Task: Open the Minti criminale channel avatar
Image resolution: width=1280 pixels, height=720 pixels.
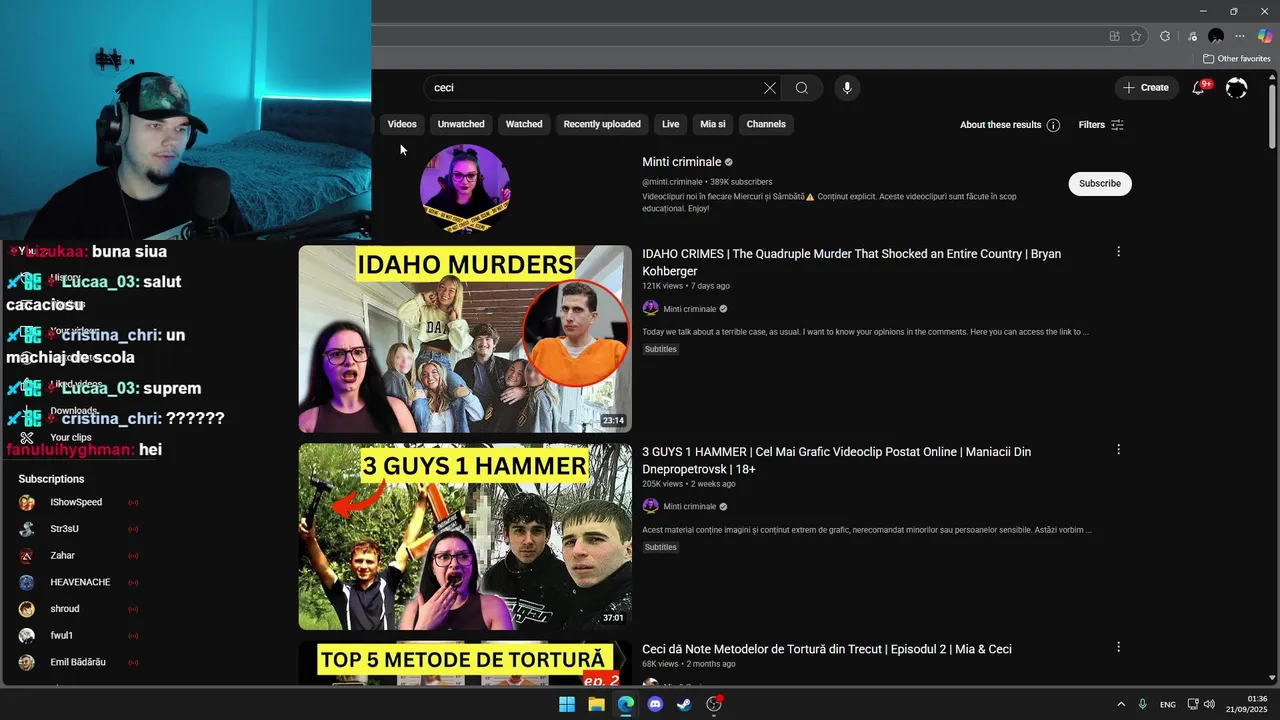Action: pyautogui.click(x=465, y=188)
